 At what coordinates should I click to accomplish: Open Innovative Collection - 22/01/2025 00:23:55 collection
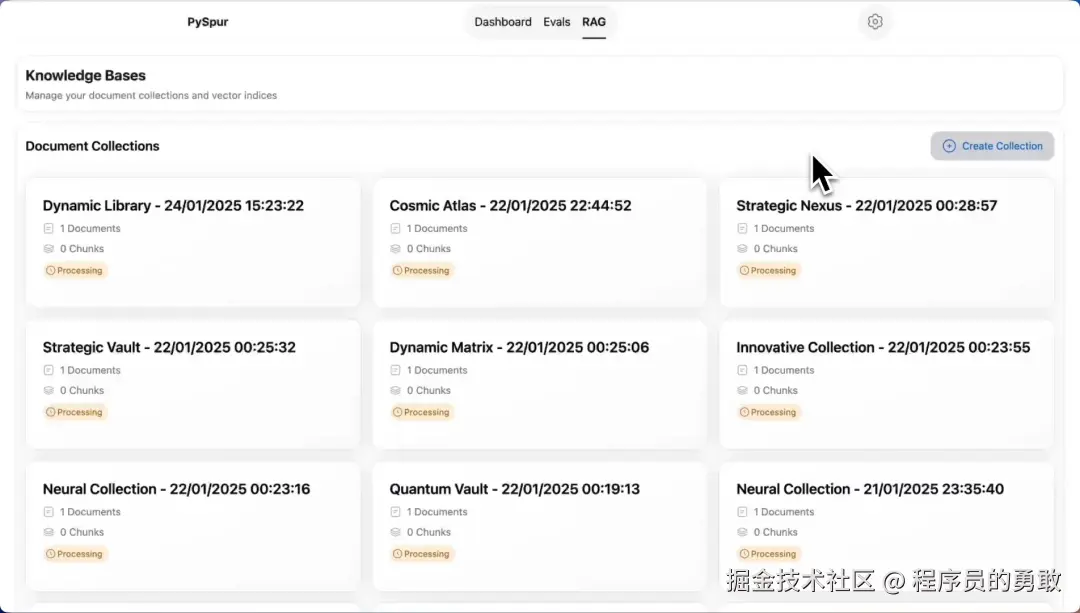pyautogui.click(x=886, y=384)
